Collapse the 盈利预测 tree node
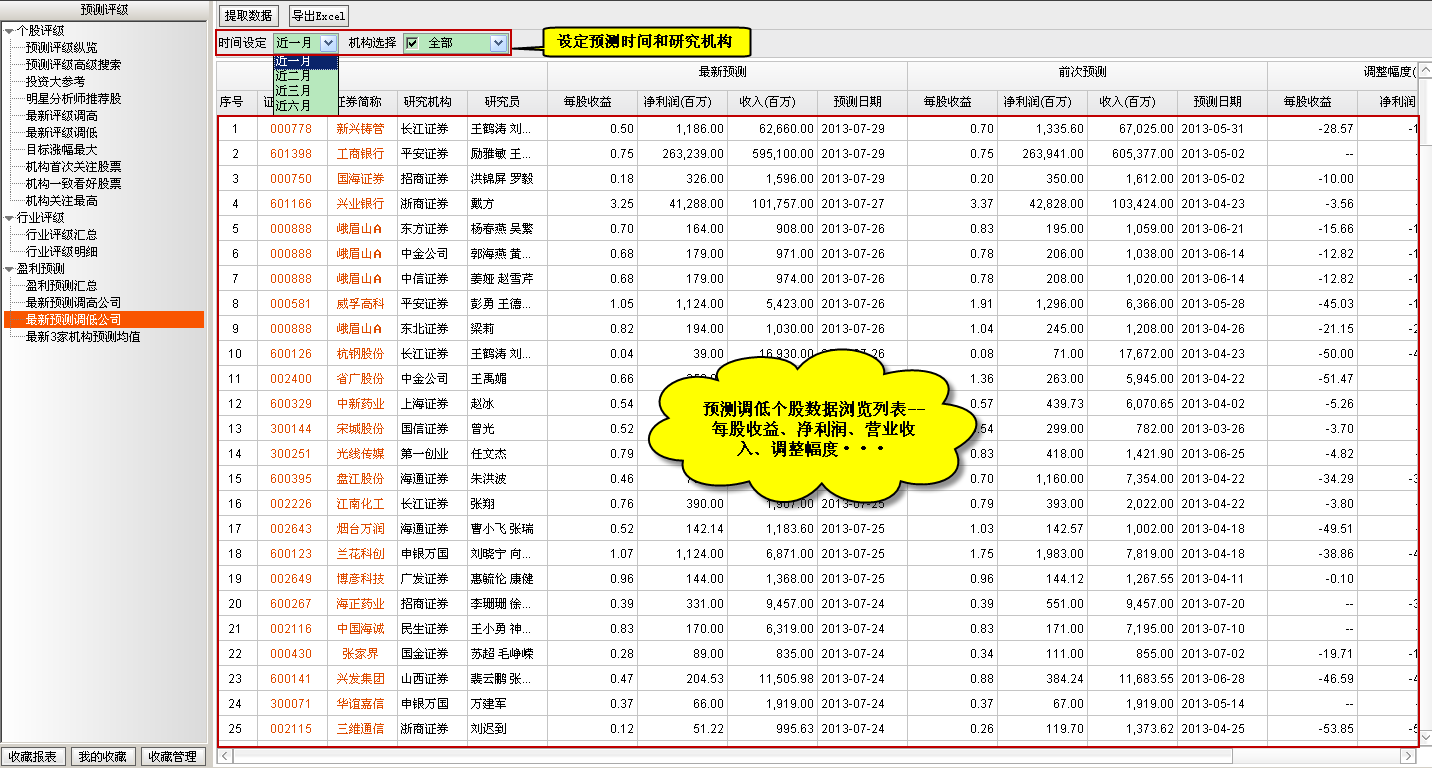Screen dimensions: 1432x768 [x=9, y=269]
